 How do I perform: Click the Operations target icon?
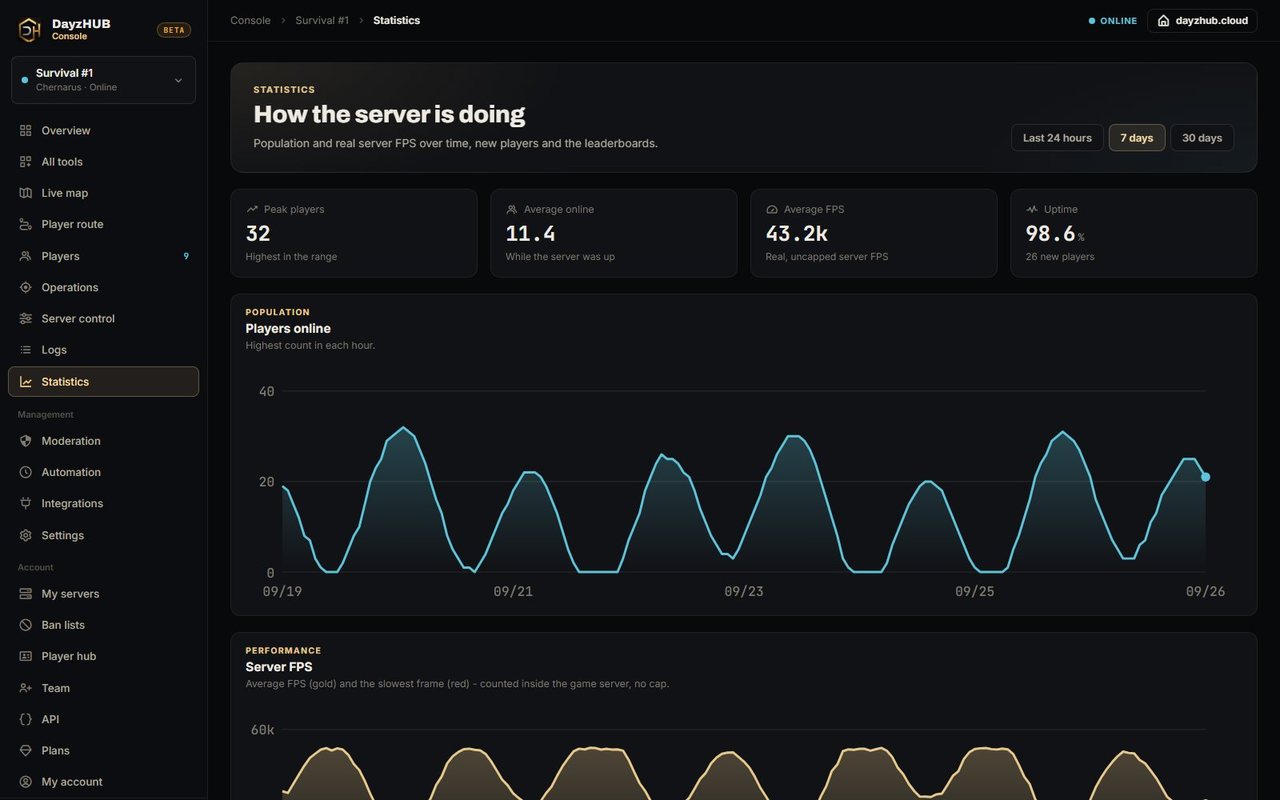26,288
